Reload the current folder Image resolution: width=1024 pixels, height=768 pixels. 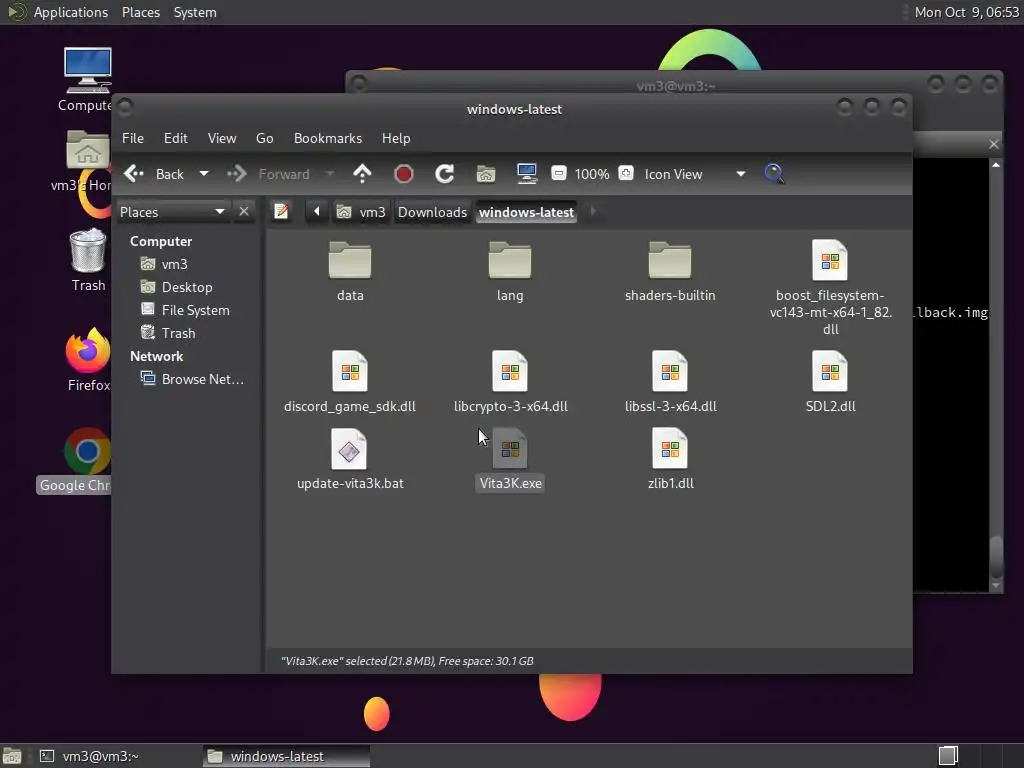[445, 174]
